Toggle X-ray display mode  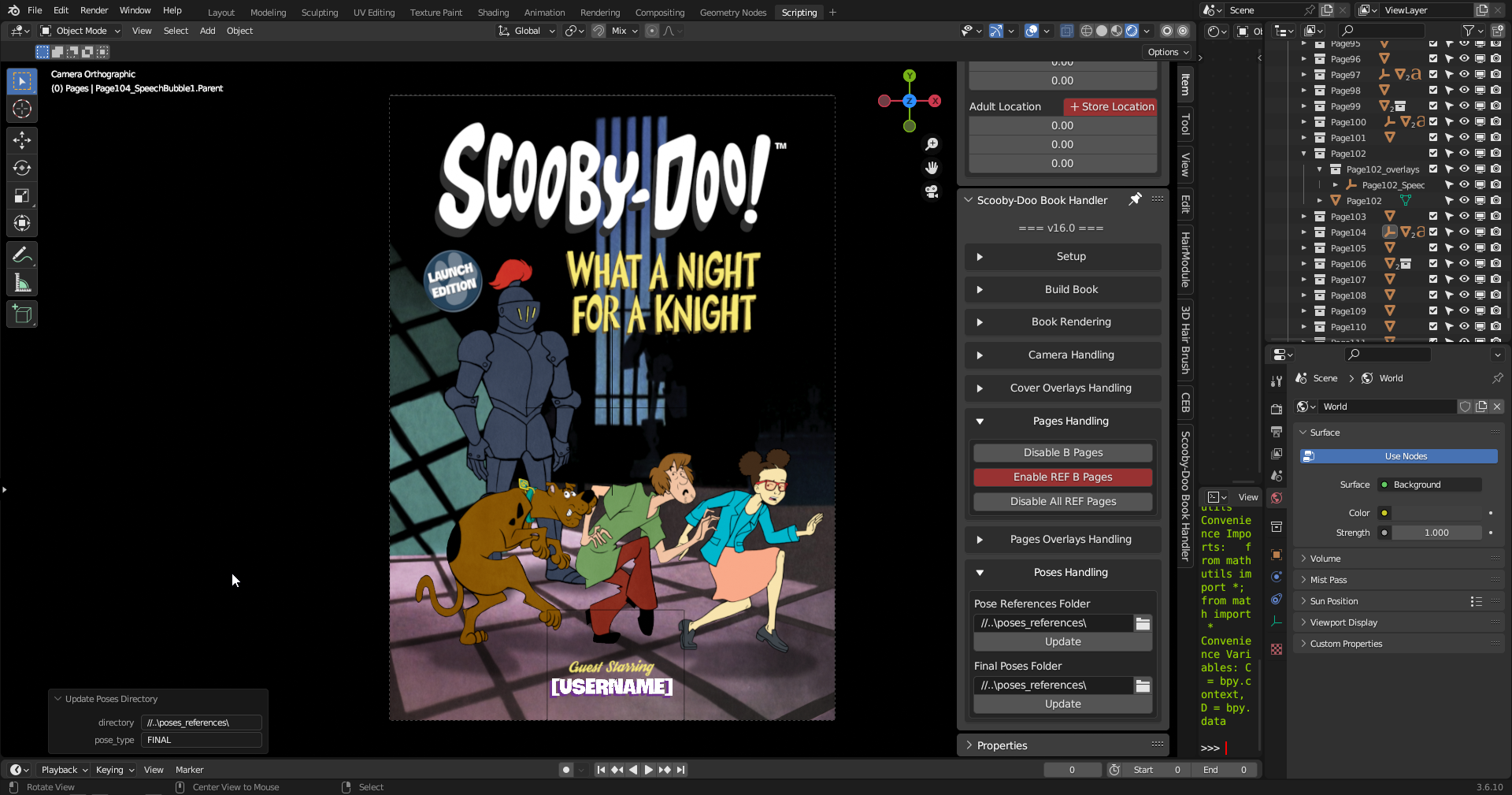(1066, 31)
